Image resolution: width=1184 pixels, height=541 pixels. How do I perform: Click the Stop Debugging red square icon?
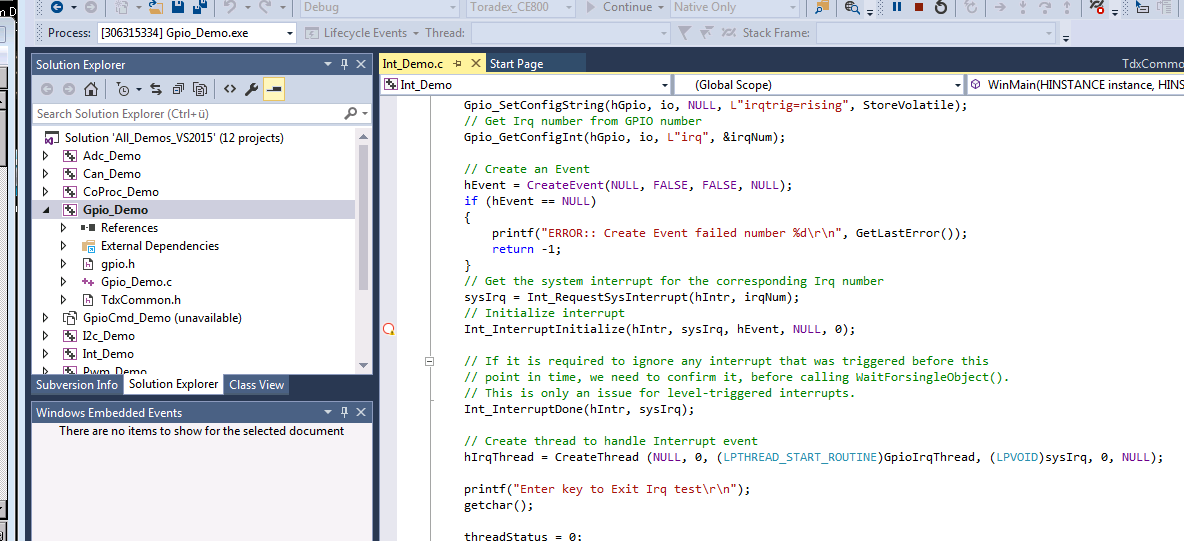pyautogui.click(x=918, y=8)
